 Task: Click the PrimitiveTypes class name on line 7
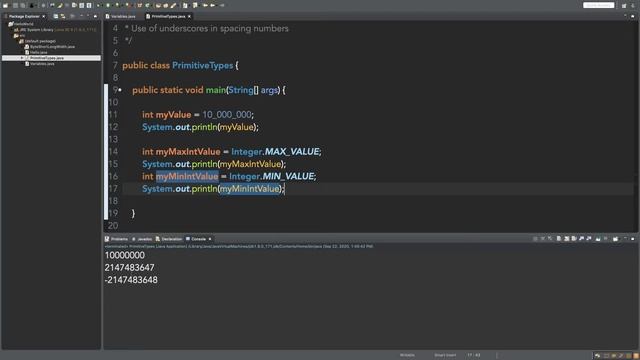[202, 66]
